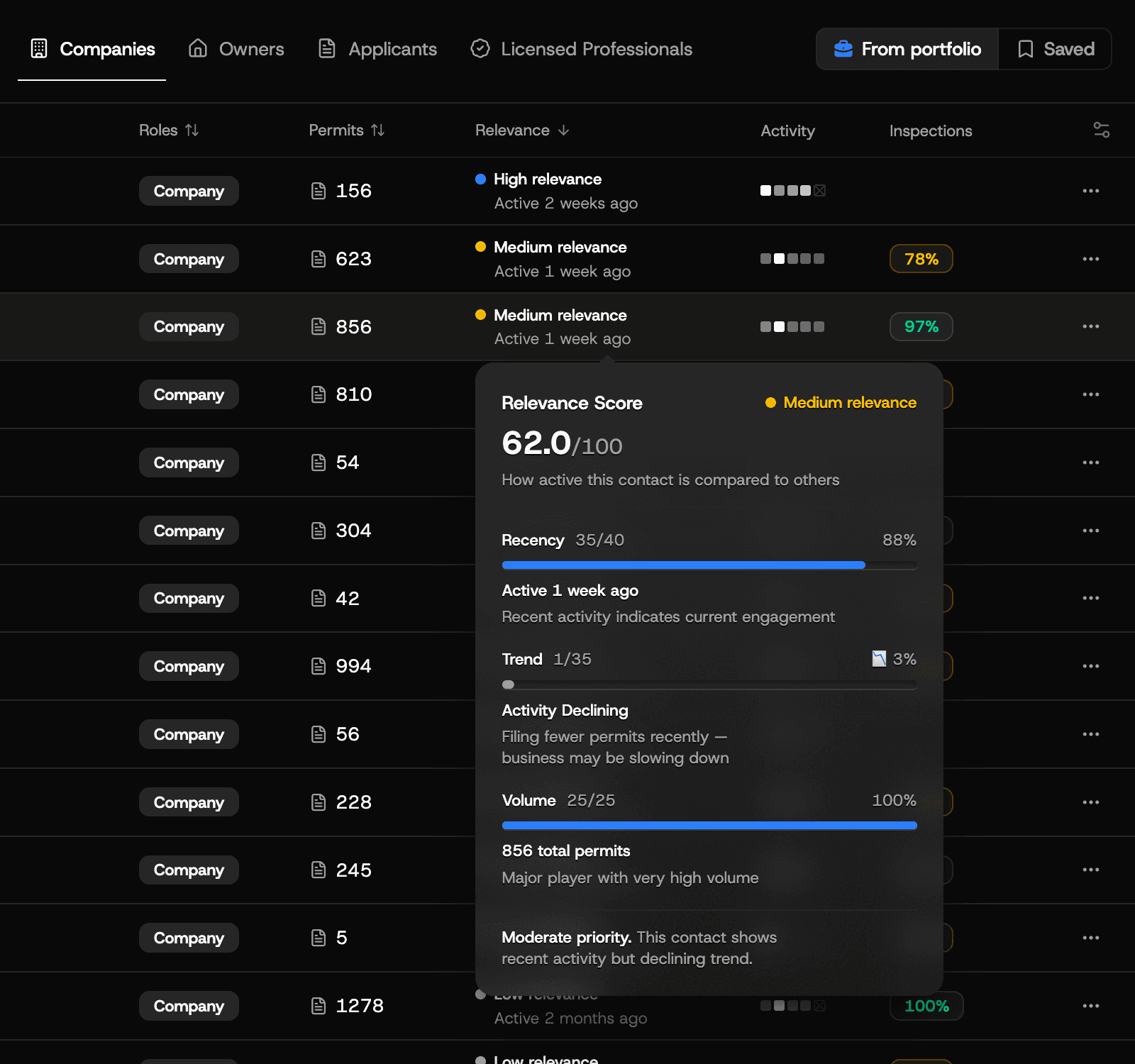
Task: Click the permit document icon beside 156
Action: click(318, 190)
